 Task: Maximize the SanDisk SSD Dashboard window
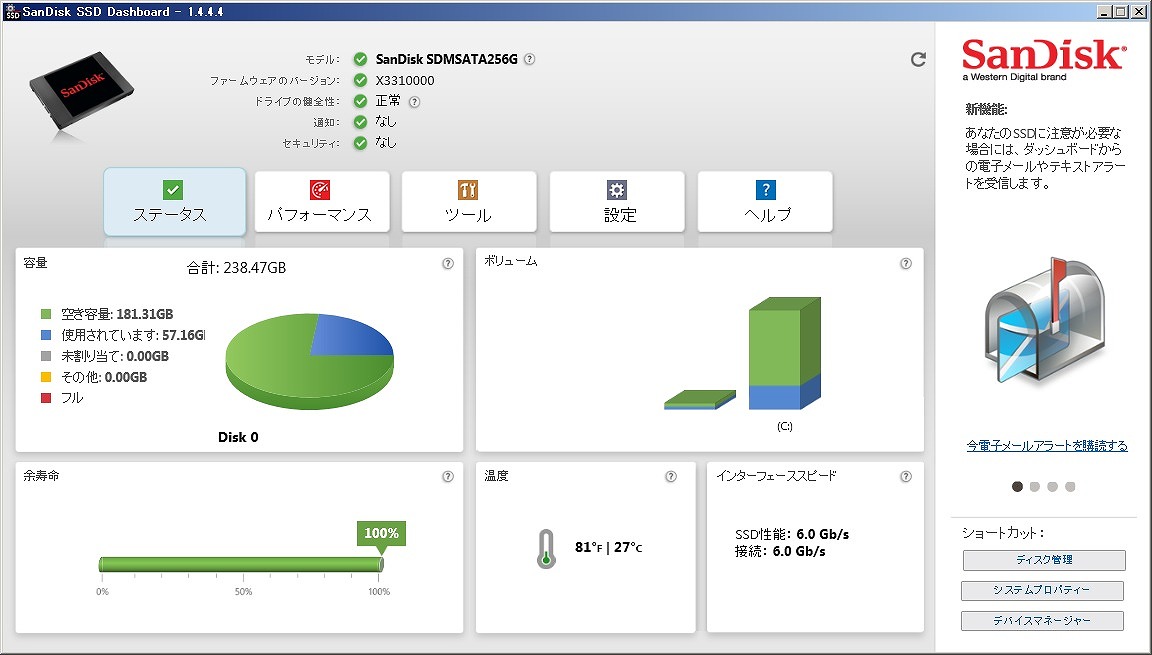coord(1120,11)
